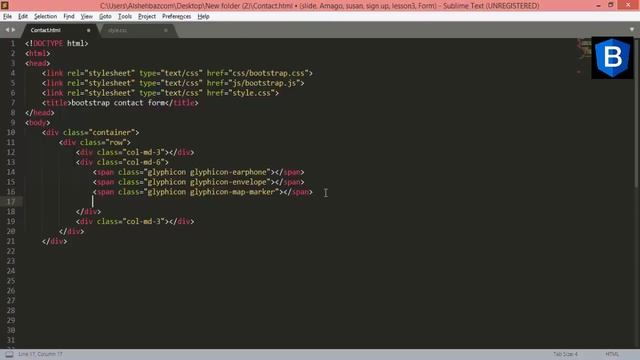Open the tab list dropdown arrow
Viewport: 640px width, 360px height.
click(632, 29)
